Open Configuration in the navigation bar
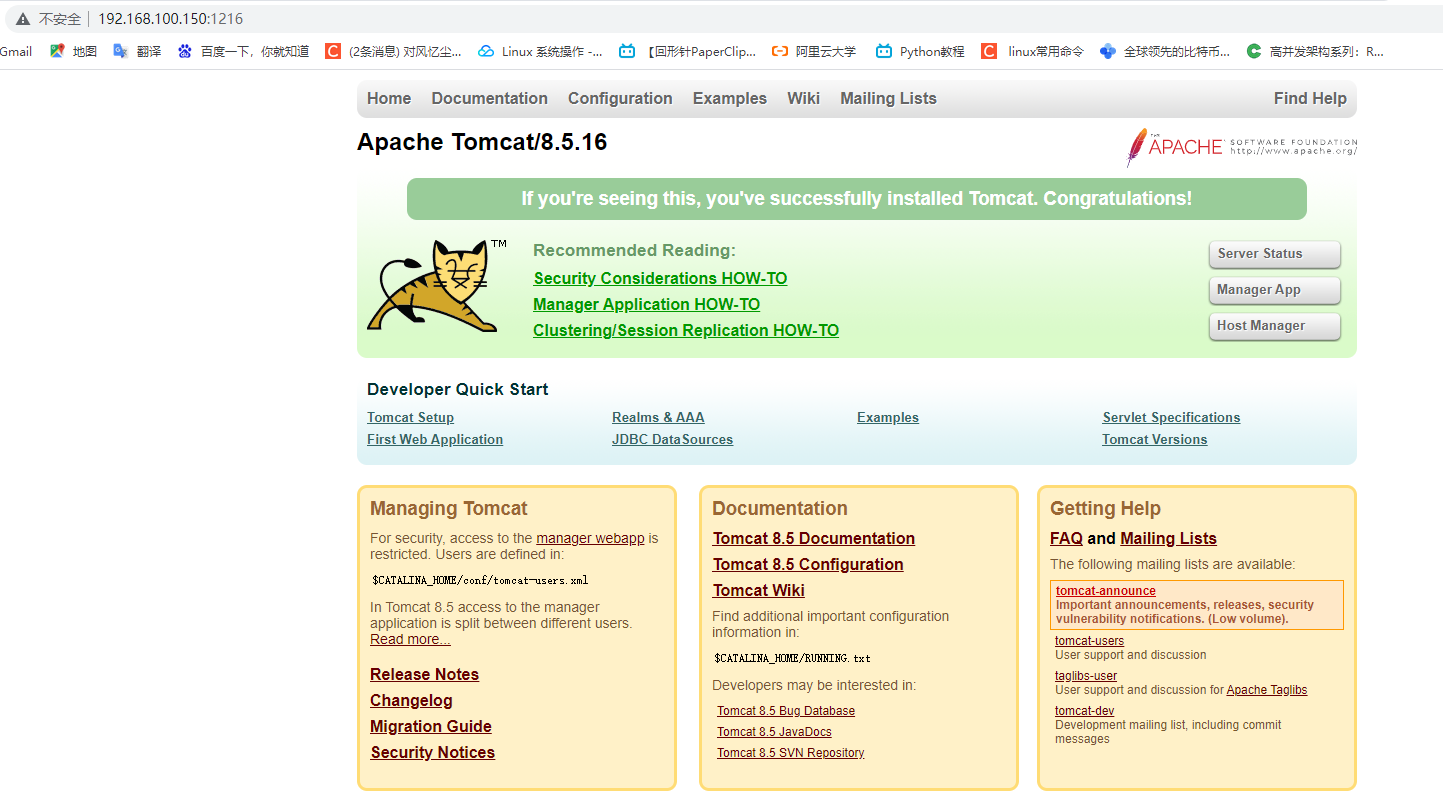 pos(620,98)
